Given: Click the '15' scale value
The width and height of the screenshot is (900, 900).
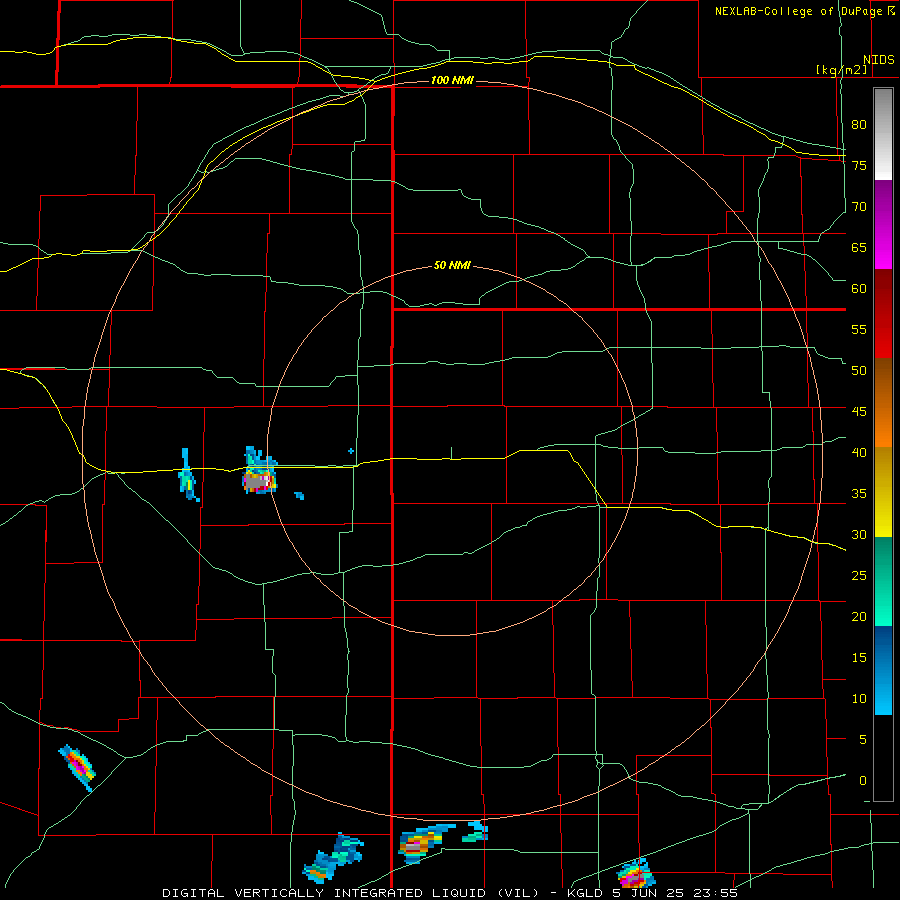Looking at the screenshot, I should coord(859,658).
